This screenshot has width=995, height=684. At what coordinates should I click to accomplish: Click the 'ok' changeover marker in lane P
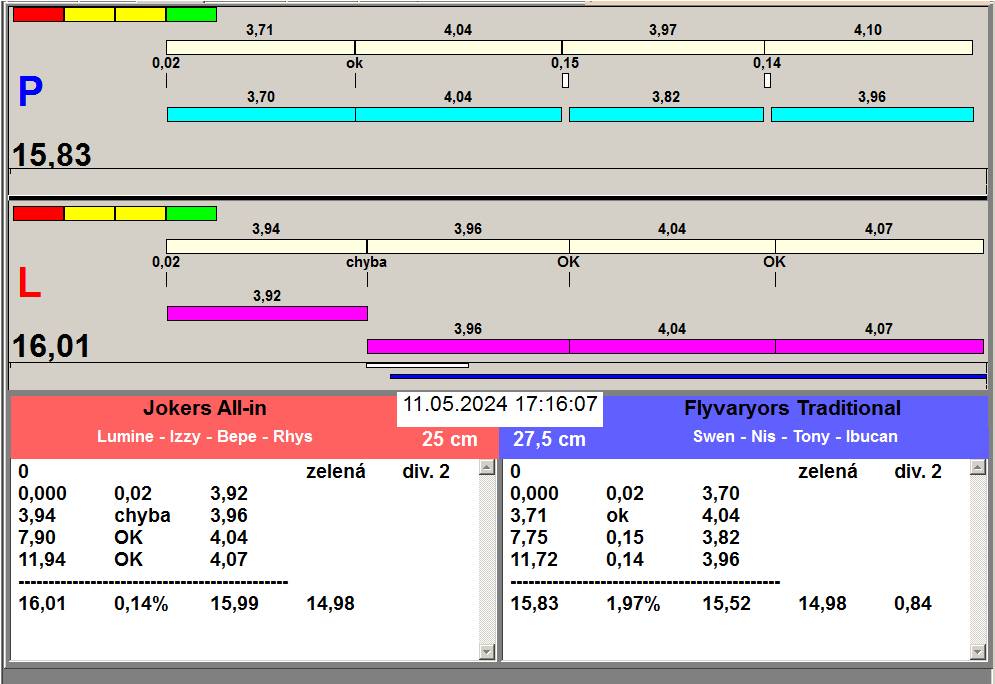(x=355, y=81)
